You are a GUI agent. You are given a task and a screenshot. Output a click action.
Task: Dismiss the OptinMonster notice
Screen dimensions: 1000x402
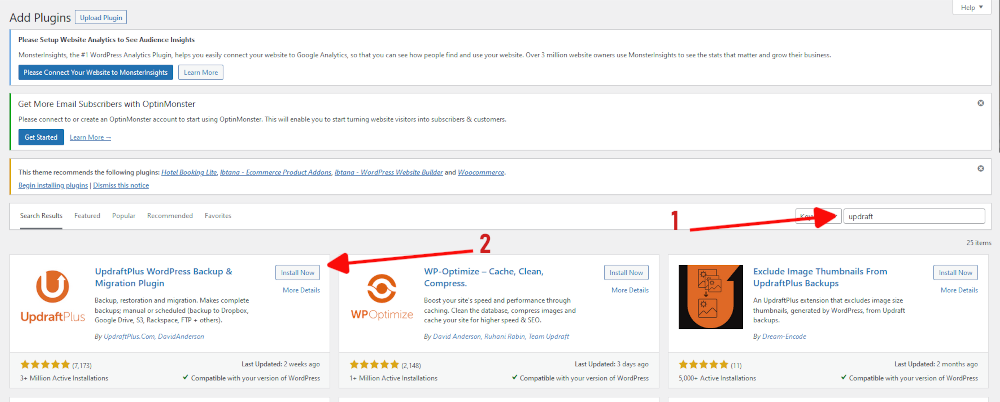tap(980, 103)
